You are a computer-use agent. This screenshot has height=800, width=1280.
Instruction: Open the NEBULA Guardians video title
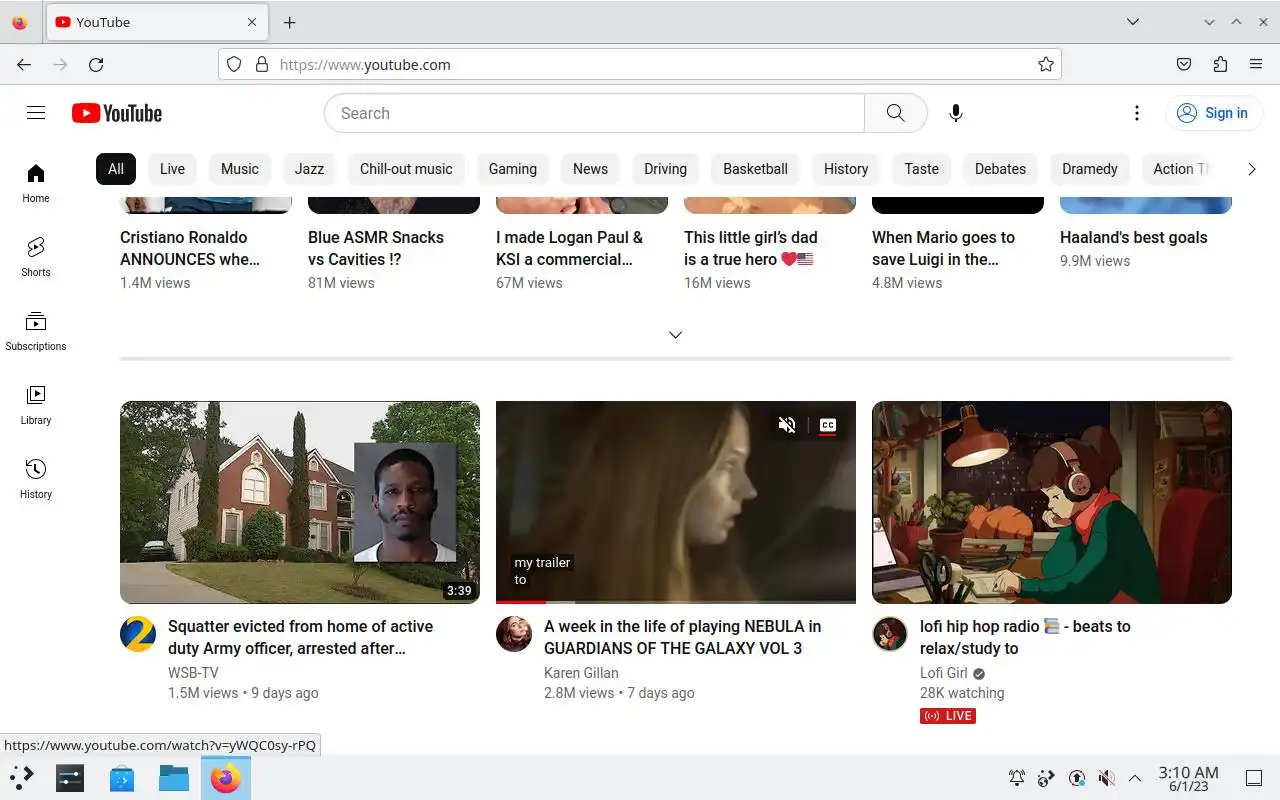[682, 637]
